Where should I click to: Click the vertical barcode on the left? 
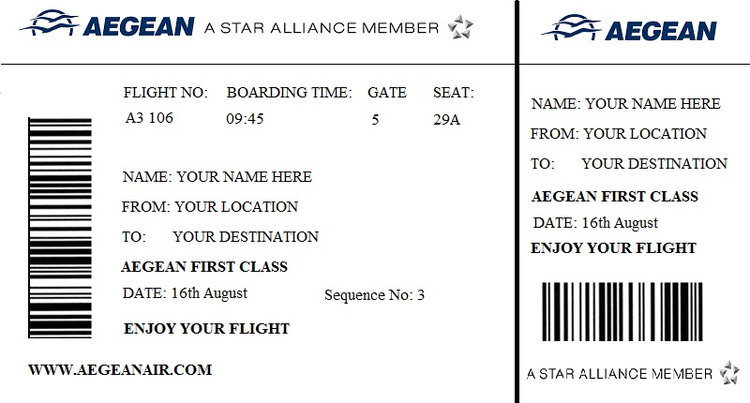[60, 228]
